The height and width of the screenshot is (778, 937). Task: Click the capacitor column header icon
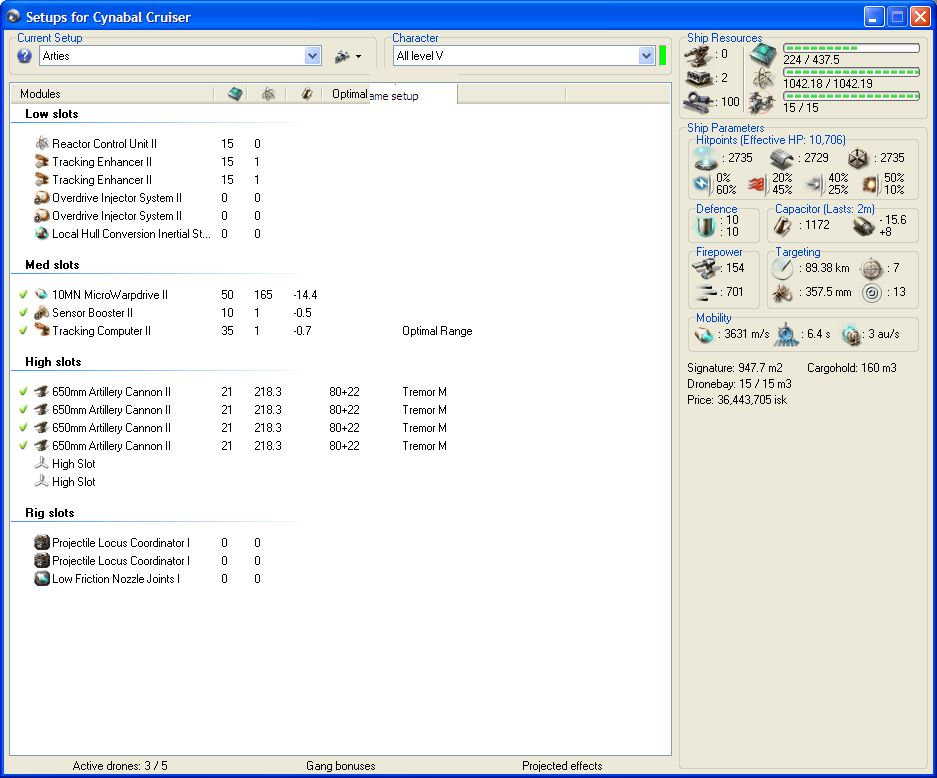tap(307, 94)
